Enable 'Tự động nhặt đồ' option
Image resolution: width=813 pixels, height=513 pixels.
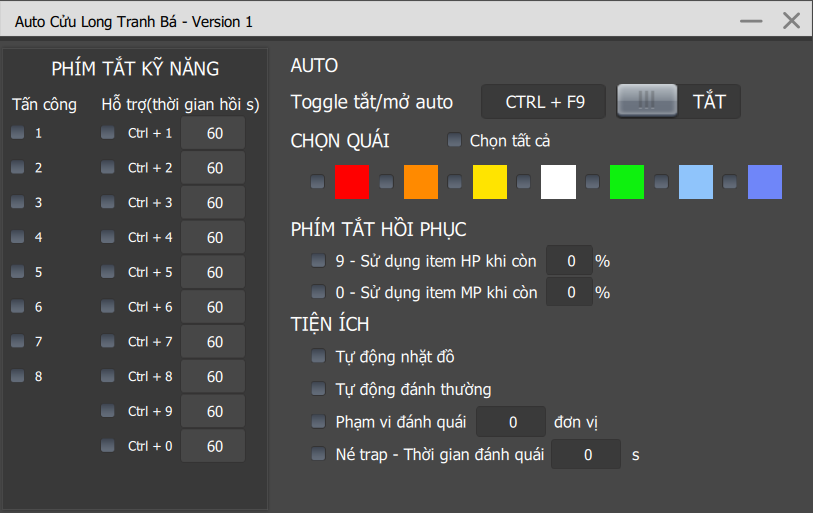coord(318,356)
